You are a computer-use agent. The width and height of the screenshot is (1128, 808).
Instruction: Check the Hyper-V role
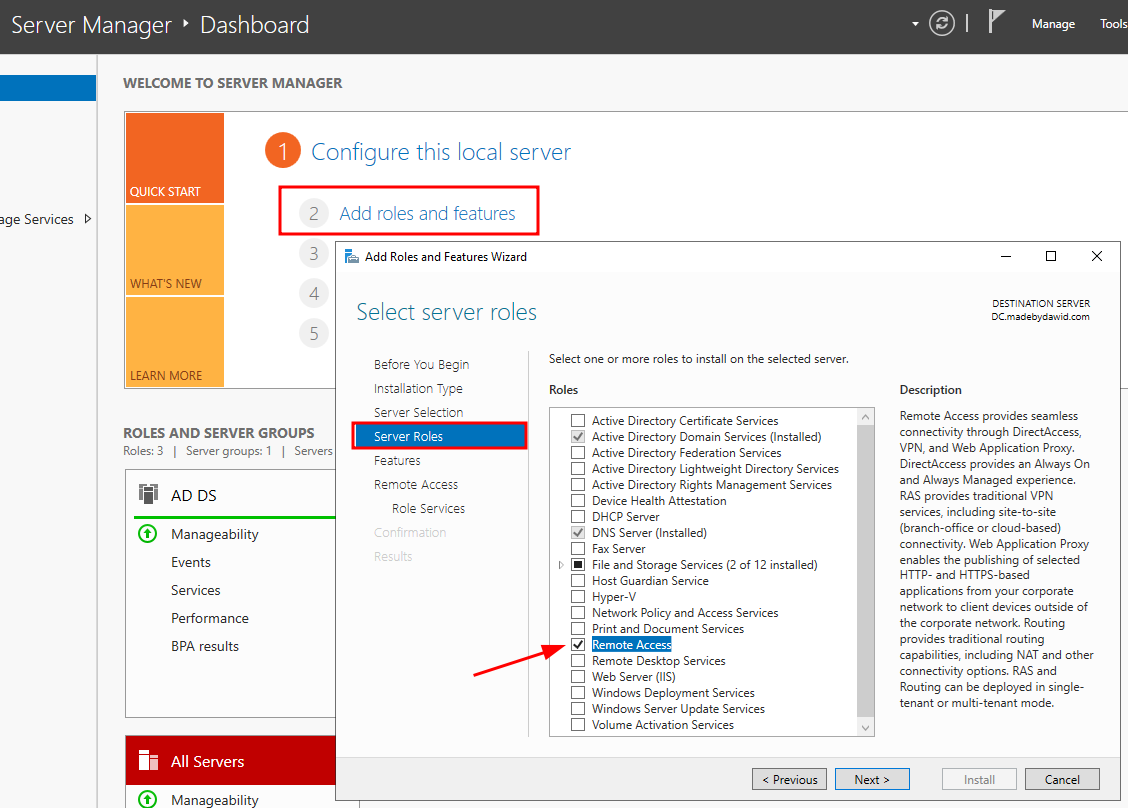click(578, 596)
